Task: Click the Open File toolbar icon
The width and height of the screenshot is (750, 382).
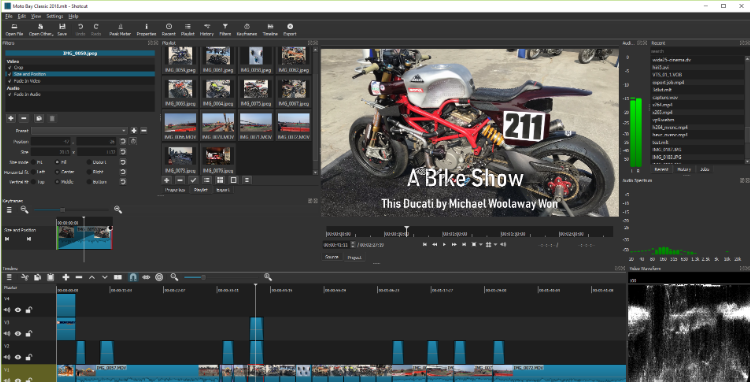Action: [x=14, y=30]
